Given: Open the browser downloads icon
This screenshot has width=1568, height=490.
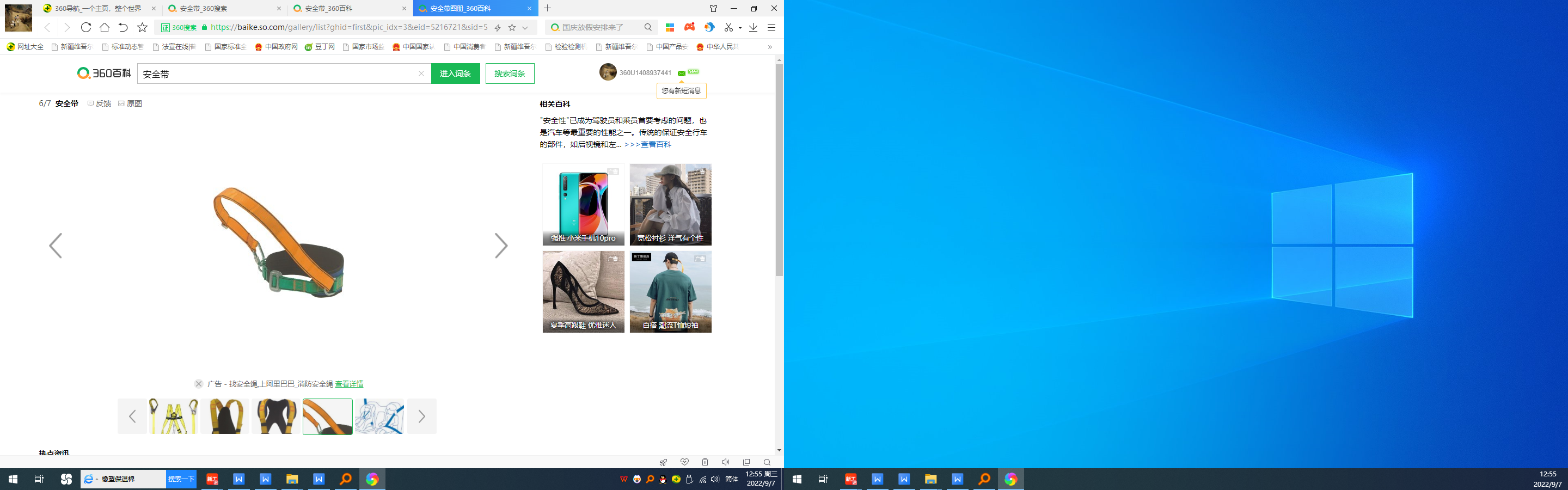Looking at the screenshot, I should click(753, 27).
